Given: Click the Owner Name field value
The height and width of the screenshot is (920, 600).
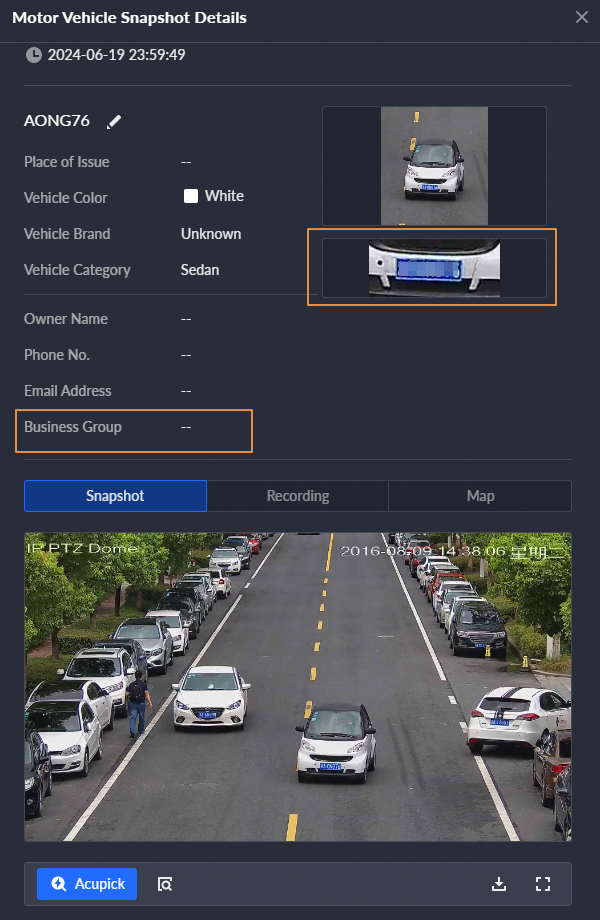Looking at the screenshot, I should (186, 319).
